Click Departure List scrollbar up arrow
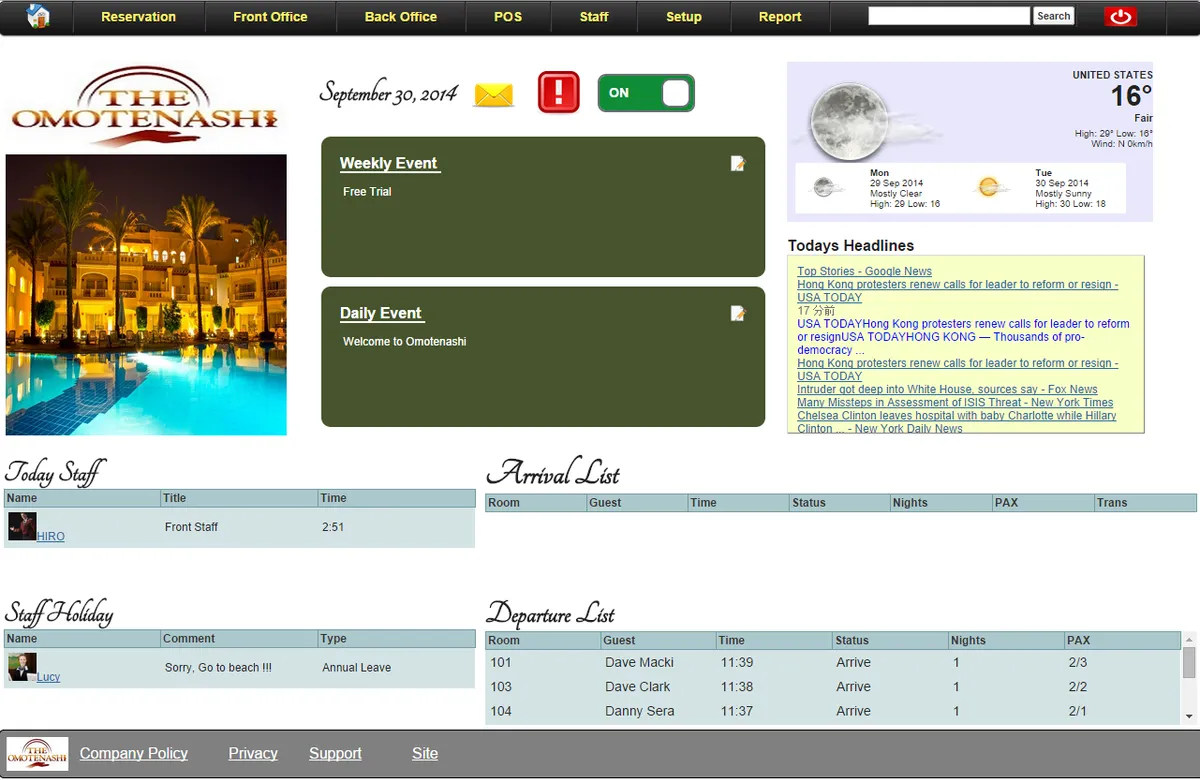Viewport: 1200px width, 780px height. [1189, 639]
